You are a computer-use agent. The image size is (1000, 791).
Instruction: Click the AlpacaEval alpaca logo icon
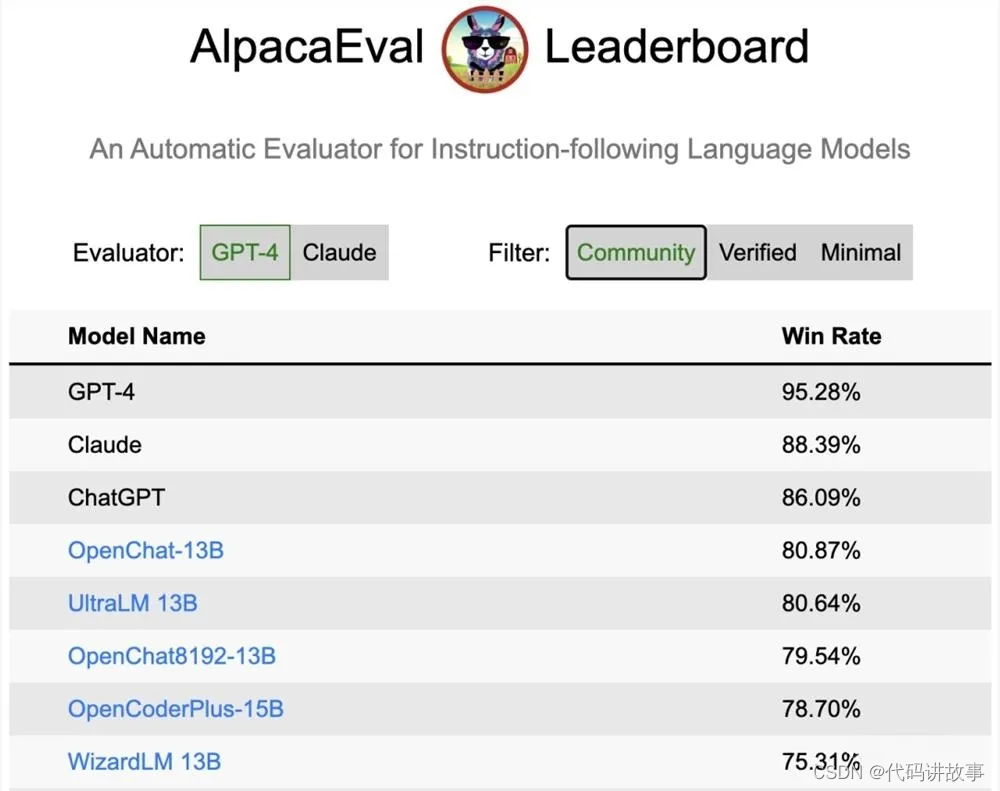485,49
